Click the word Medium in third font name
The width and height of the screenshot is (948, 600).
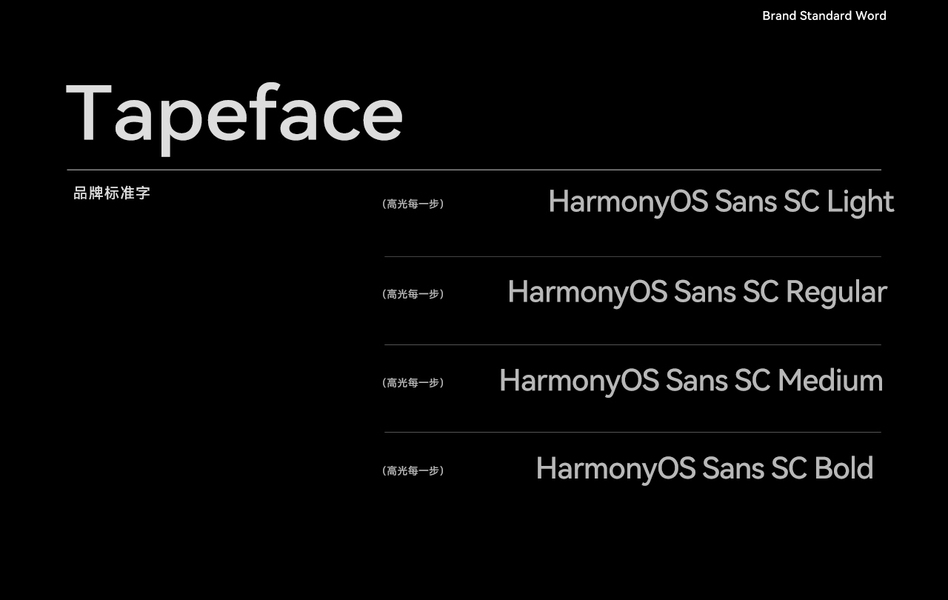coord(830,381)
